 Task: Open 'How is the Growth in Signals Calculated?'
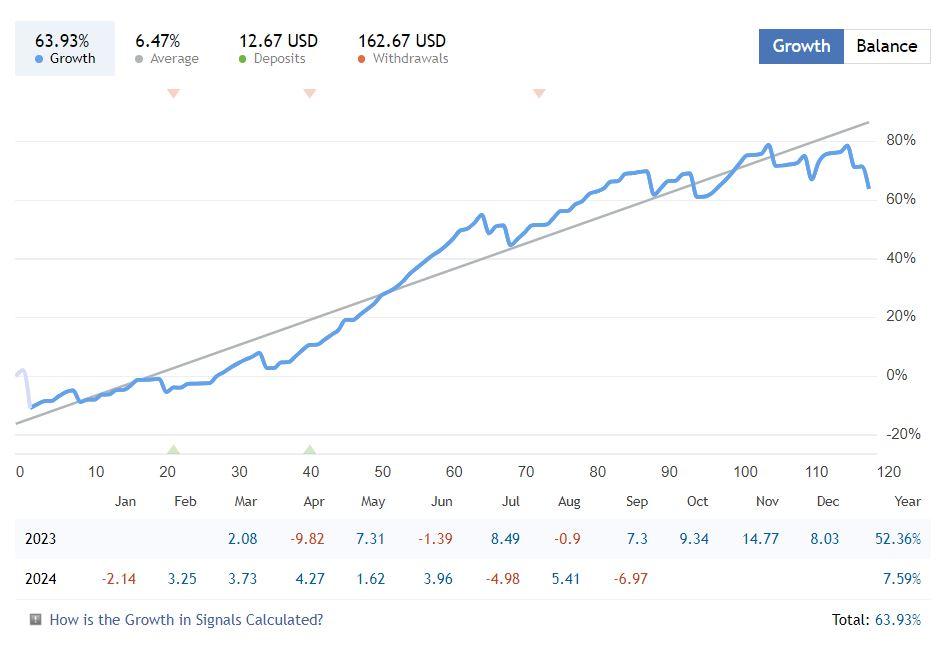pos(186,620)
